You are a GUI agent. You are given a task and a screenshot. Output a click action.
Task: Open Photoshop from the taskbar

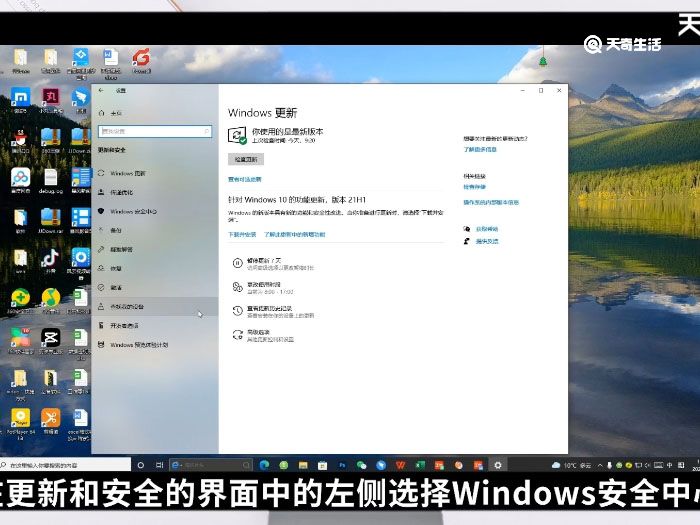[342, 465]
